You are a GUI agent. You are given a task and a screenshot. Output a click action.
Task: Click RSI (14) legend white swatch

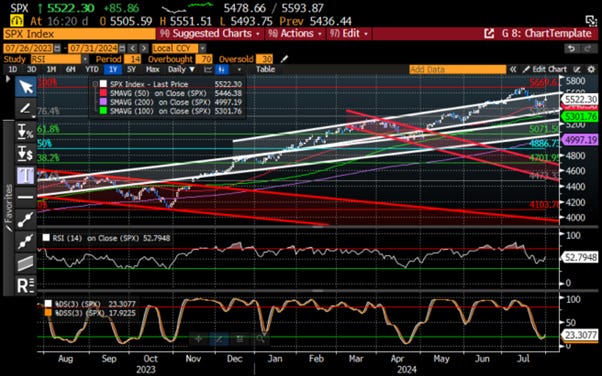(x=46, y=238)
